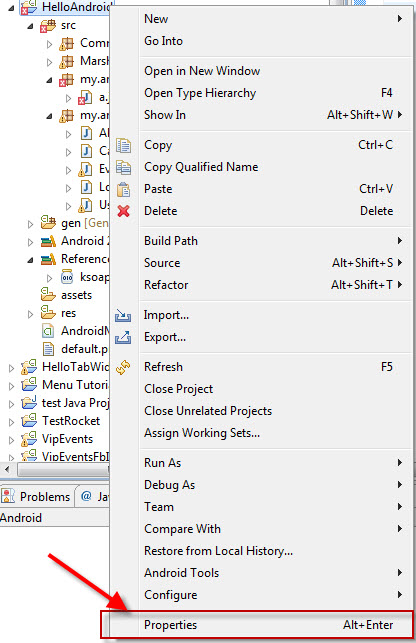
Task: Expand the gen generated folder
Action: tap(30, 224)
